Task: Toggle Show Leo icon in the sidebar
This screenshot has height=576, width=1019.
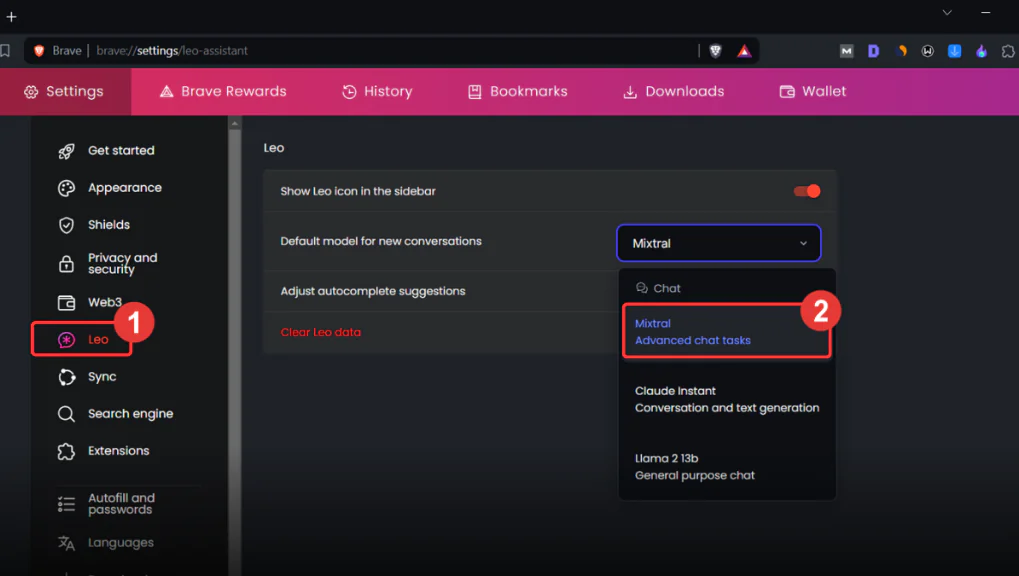Action: (x=806, y=191)
